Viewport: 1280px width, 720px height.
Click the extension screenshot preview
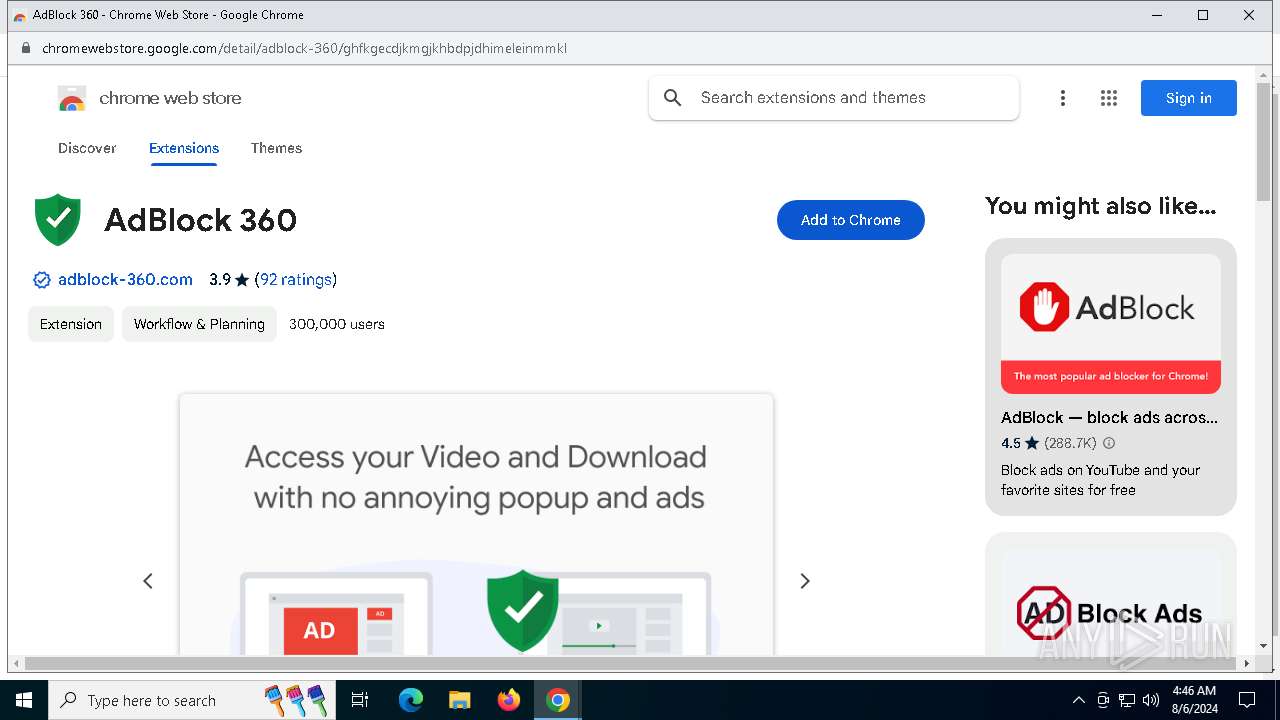476,525
